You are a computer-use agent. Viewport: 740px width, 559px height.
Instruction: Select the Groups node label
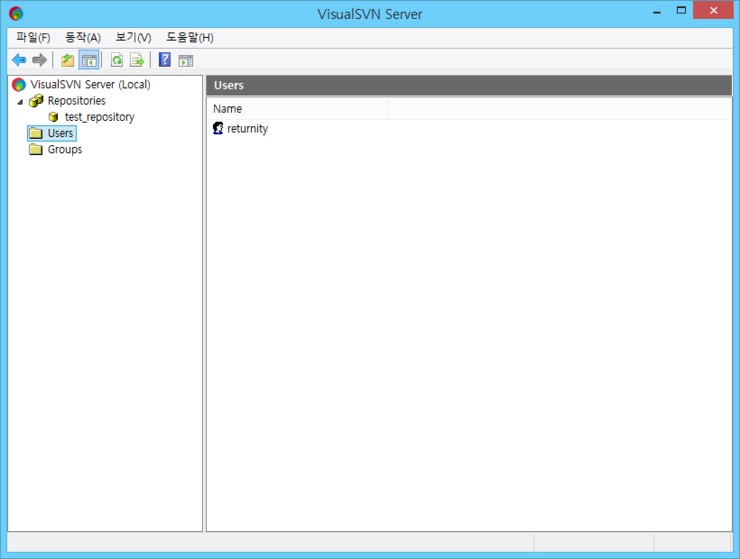point(65,149)
